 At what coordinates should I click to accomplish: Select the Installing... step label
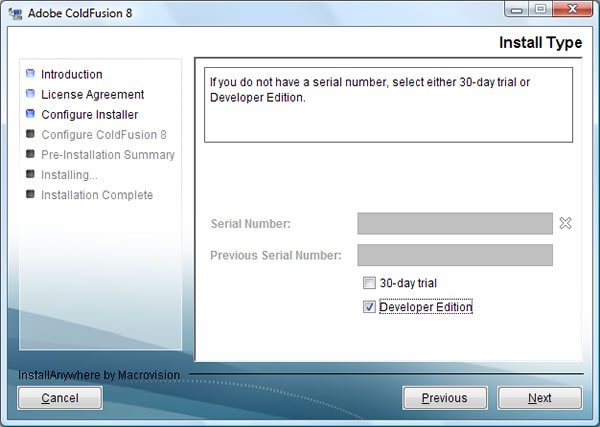click(69, 175)
